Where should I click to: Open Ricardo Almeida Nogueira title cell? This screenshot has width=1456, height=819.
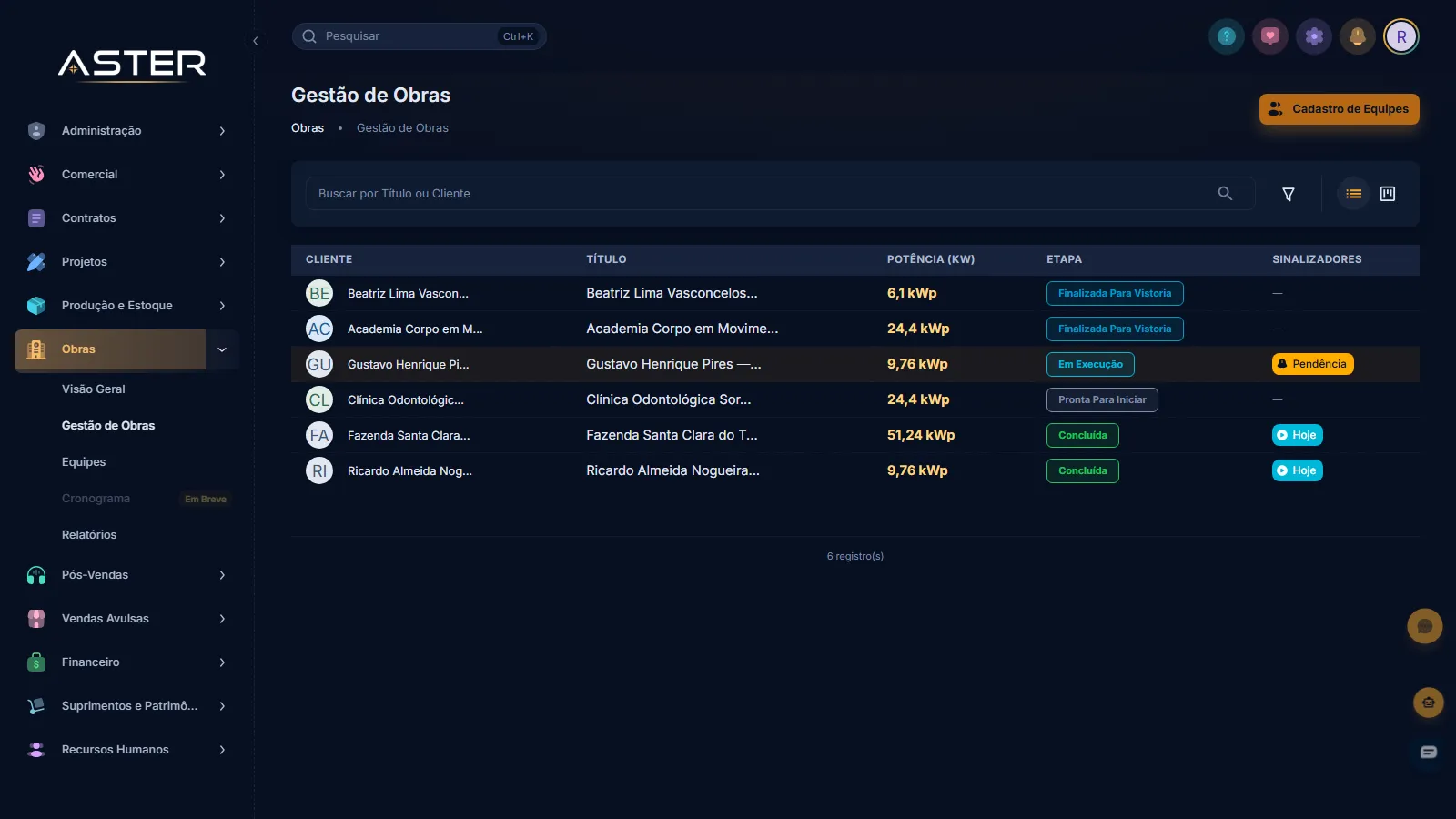pos(672,470)
